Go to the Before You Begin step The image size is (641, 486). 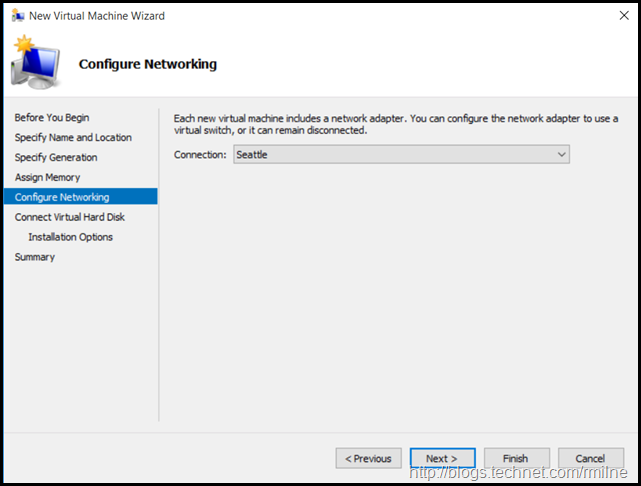coord(51,118)
